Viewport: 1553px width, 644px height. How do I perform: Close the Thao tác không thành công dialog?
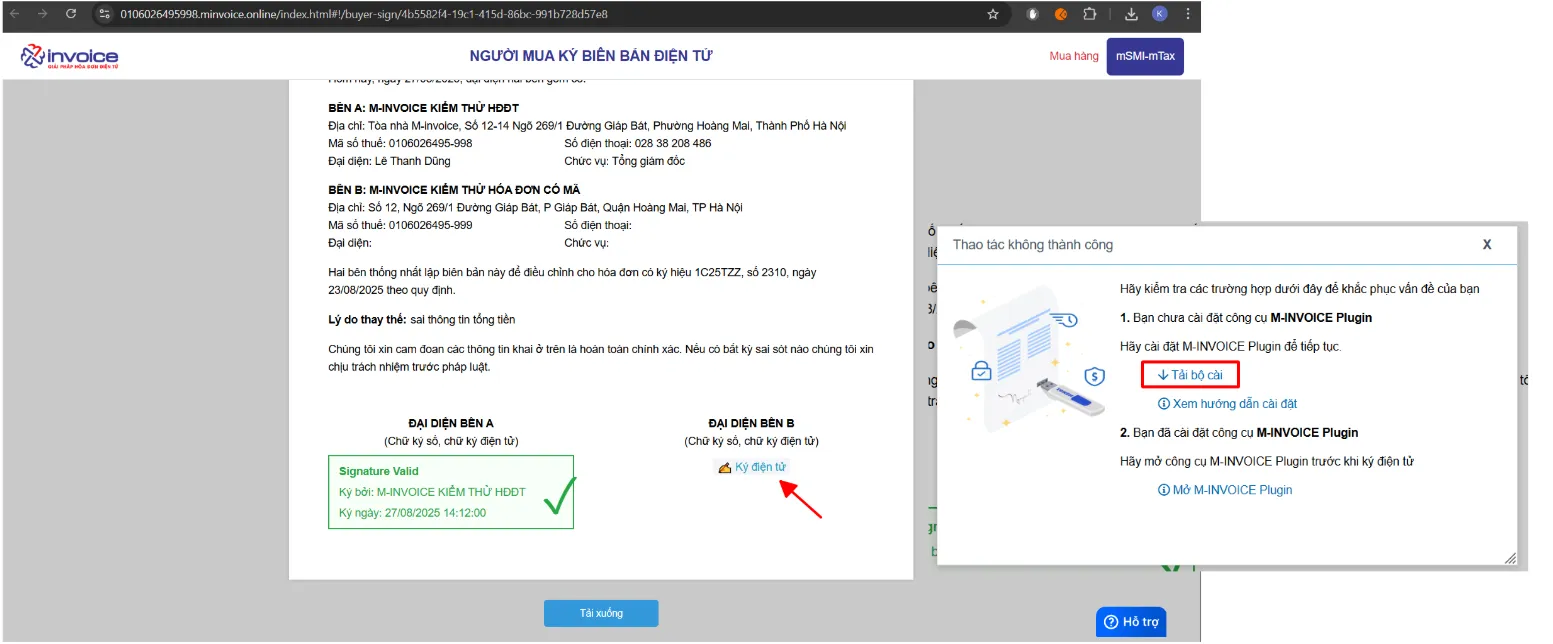pos(1487,244)
